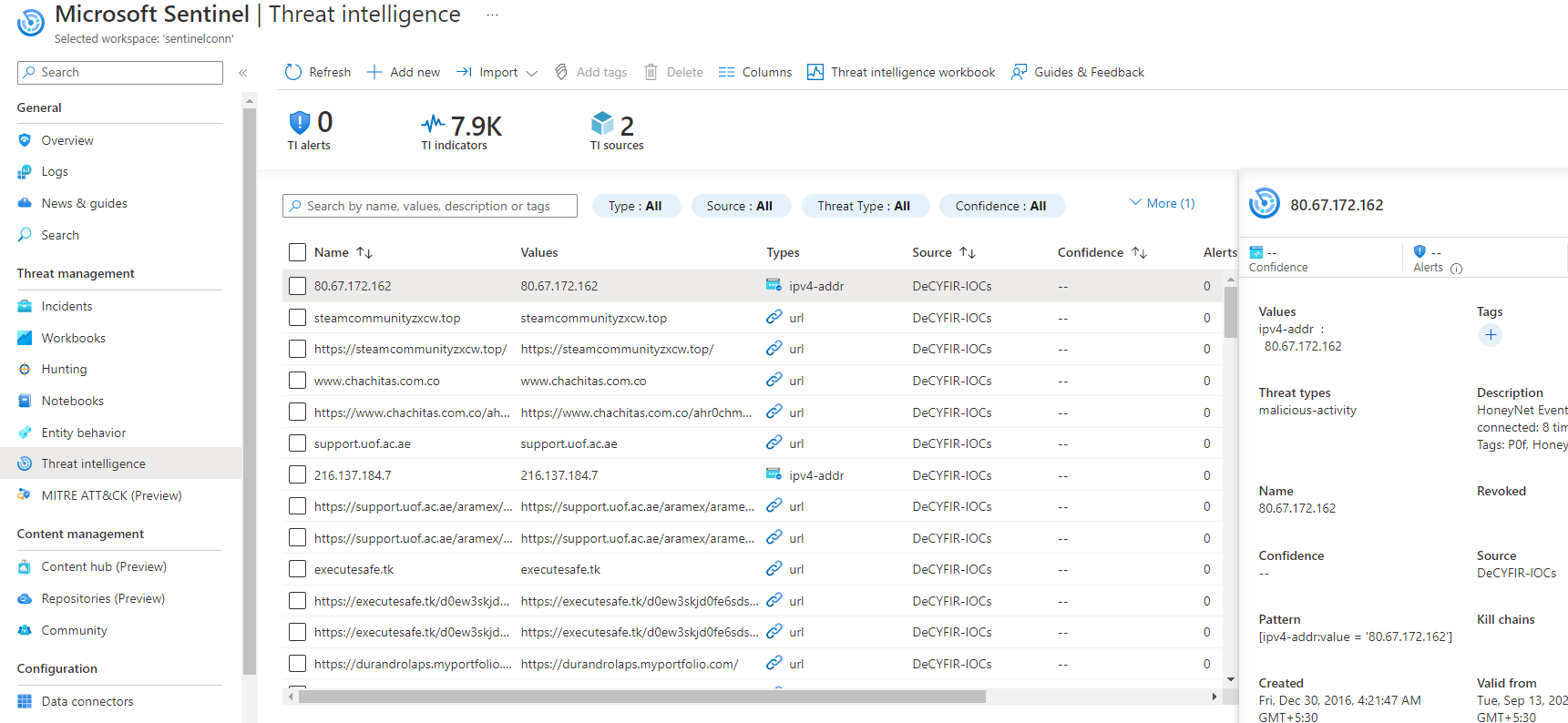Check the box for steamcommunityzxcw.top row
This screenshot has width=1568, height=723.
point(297,318)
